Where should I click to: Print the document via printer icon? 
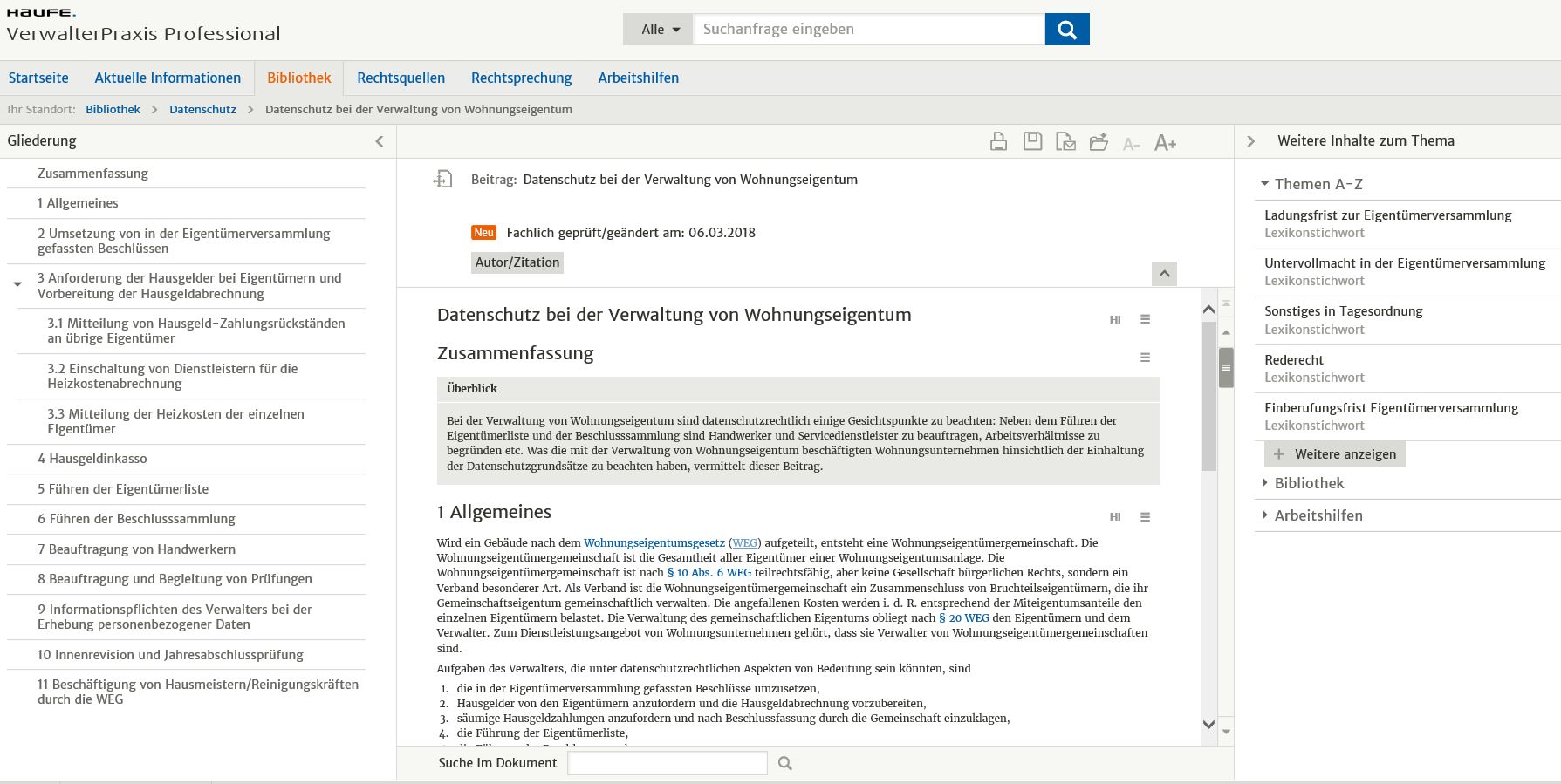pyautogui.click(x=999, y=142)
